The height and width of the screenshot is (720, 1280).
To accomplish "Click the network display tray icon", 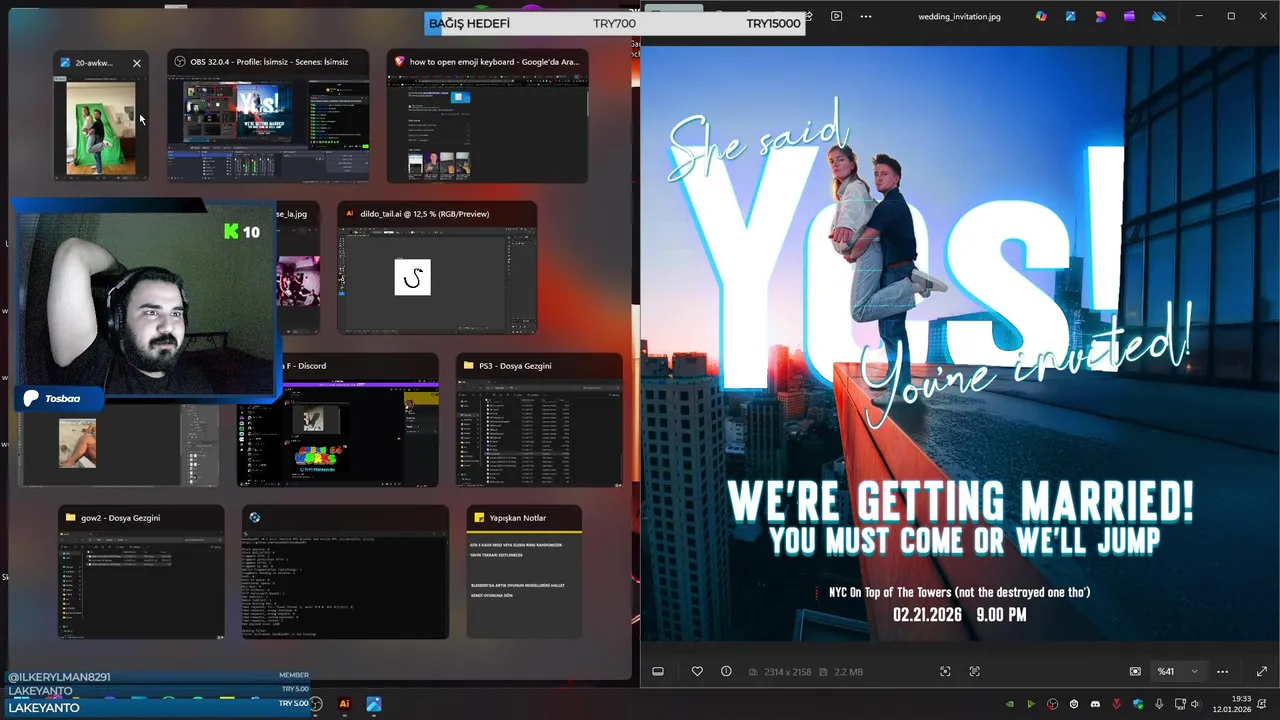I will [1180, 704].
